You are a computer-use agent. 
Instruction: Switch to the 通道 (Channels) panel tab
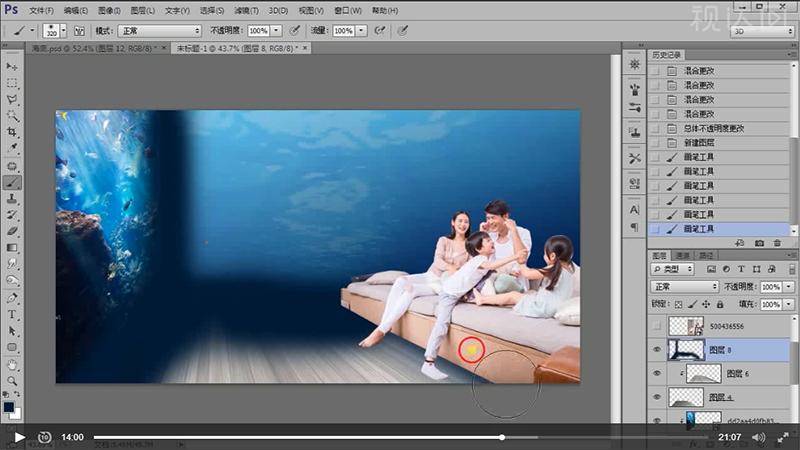683,255
